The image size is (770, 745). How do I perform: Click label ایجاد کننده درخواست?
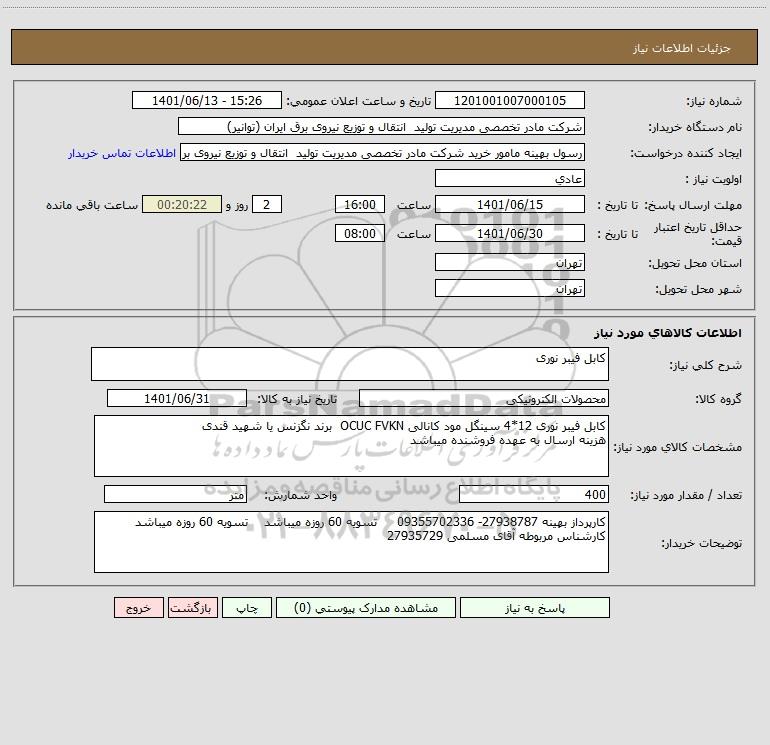click(x=686, y=153)
